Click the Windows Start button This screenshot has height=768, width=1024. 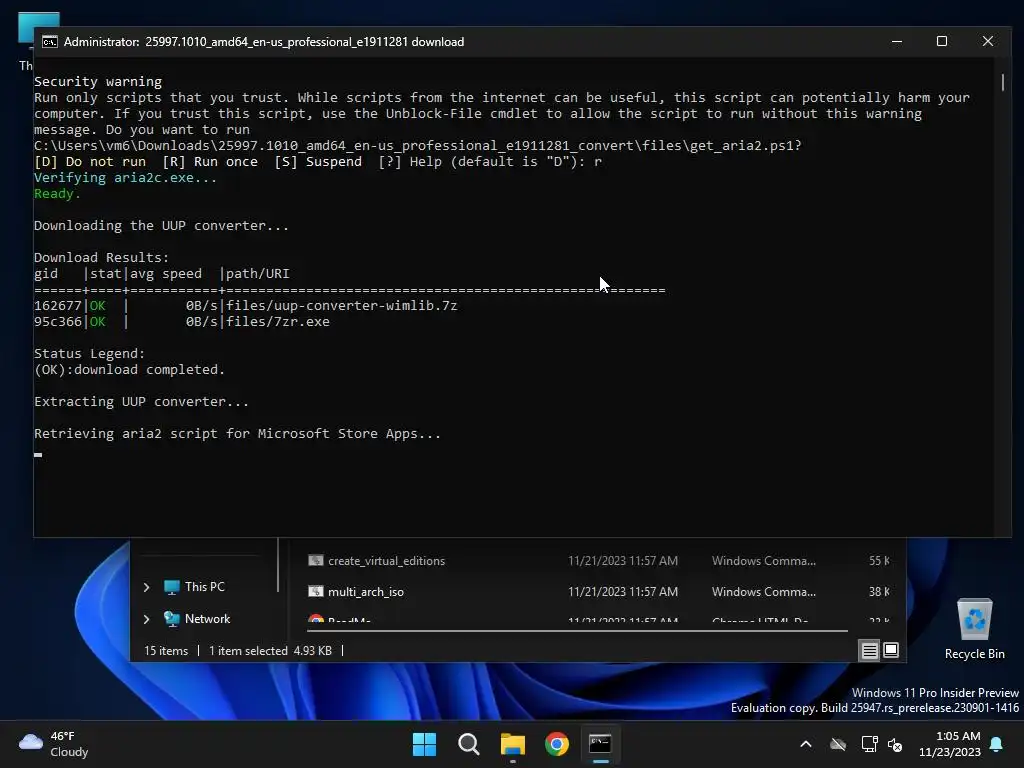click(x=424, y=744)
